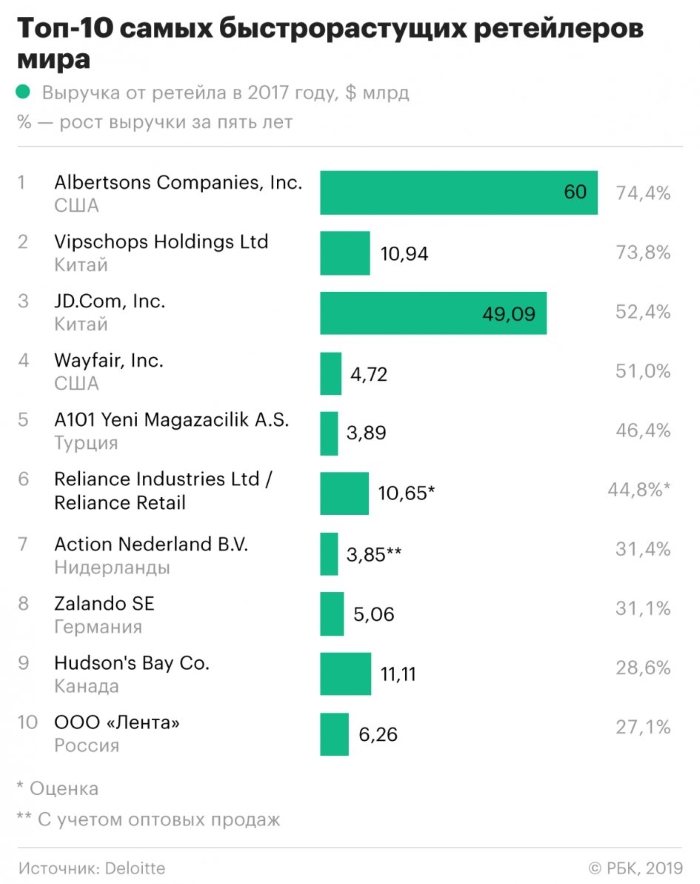
Task: Click the 74,4% growth value
Action: tap(643, 193)
